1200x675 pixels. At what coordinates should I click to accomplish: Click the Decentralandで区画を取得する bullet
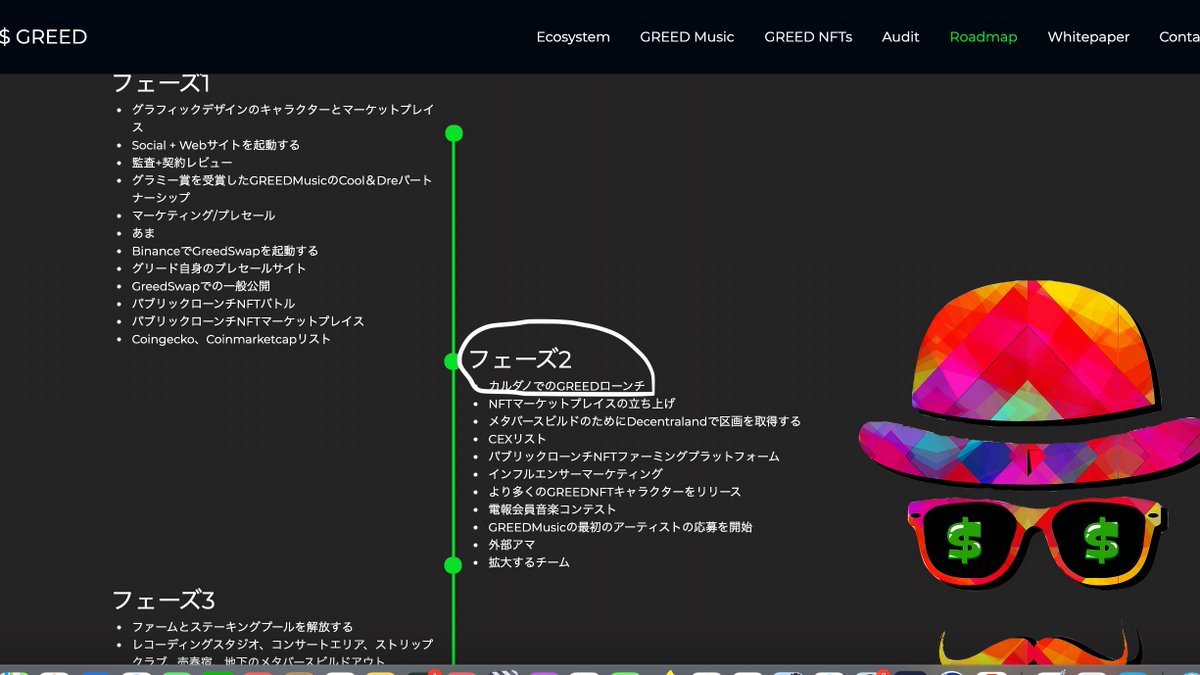(x=644, y=421)
